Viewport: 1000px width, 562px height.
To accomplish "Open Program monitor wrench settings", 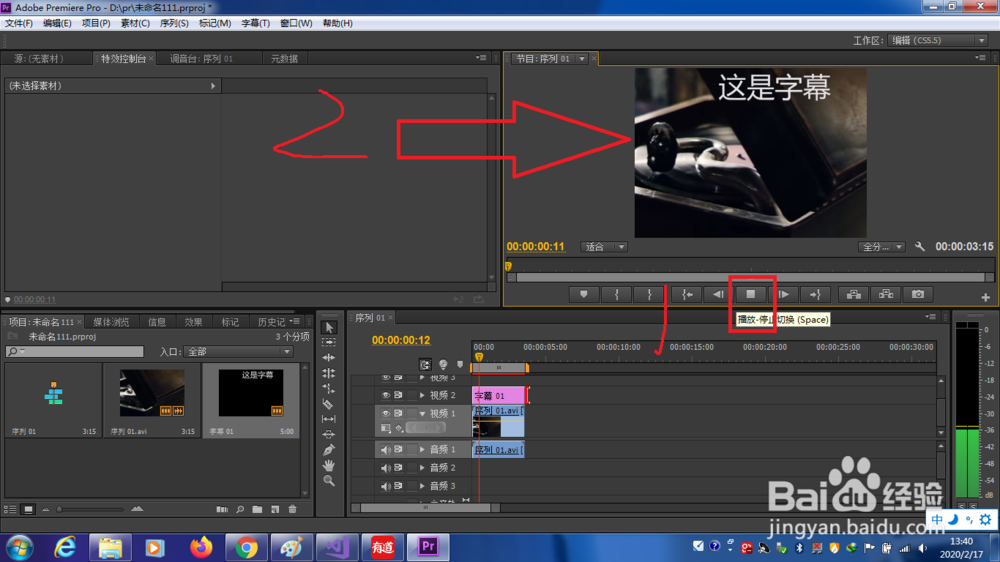I will click(920, 246).
